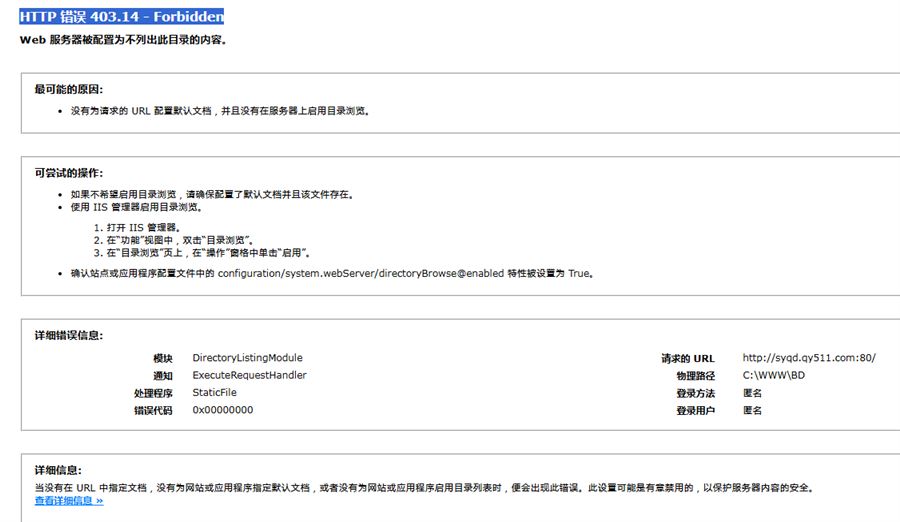Select the 最可能的原因 section heading

pyautogui.click(x=68, y=90)
